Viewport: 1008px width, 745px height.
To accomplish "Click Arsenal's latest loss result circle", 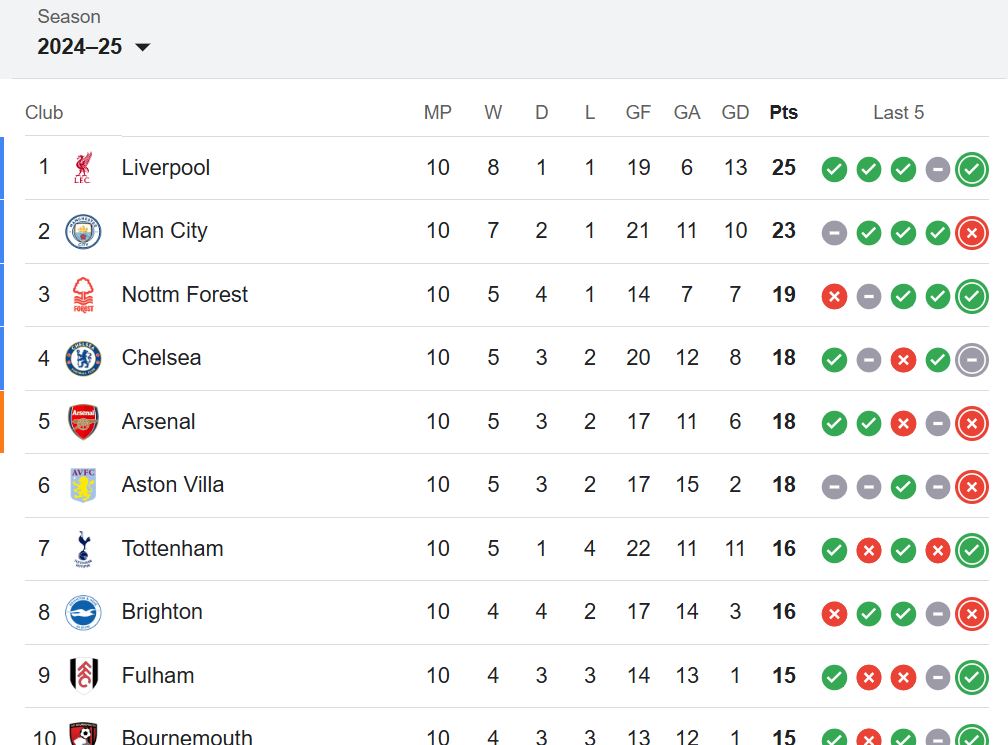I will pyautogui.click(x=971, y=424).
